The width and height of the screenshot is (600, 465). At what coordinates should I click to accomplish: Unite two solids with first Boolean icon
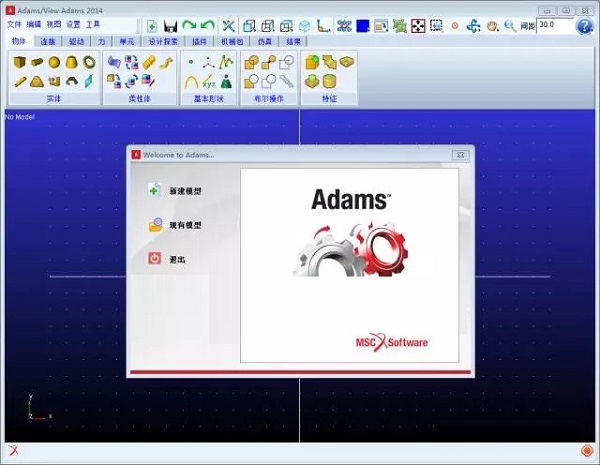pyautogui.click(x=251, y=62)
